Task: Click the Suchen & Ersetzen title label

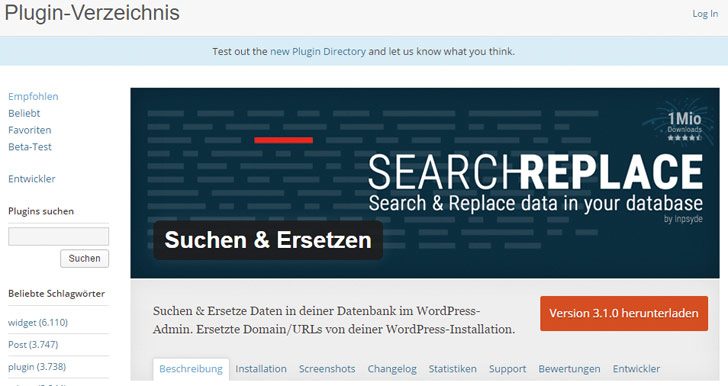Action: coord(268,240)
